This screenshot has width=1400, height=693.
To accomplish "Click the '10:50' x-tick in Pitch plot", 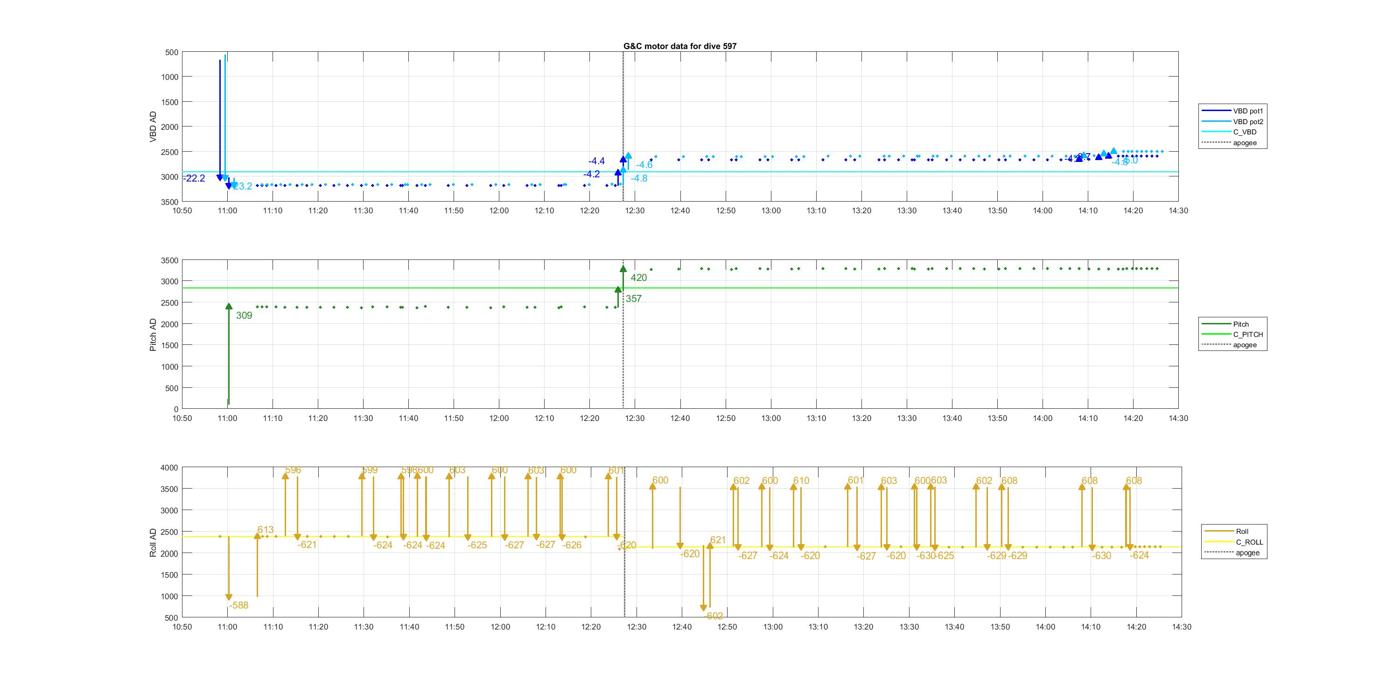I will (x=182, y=418).
